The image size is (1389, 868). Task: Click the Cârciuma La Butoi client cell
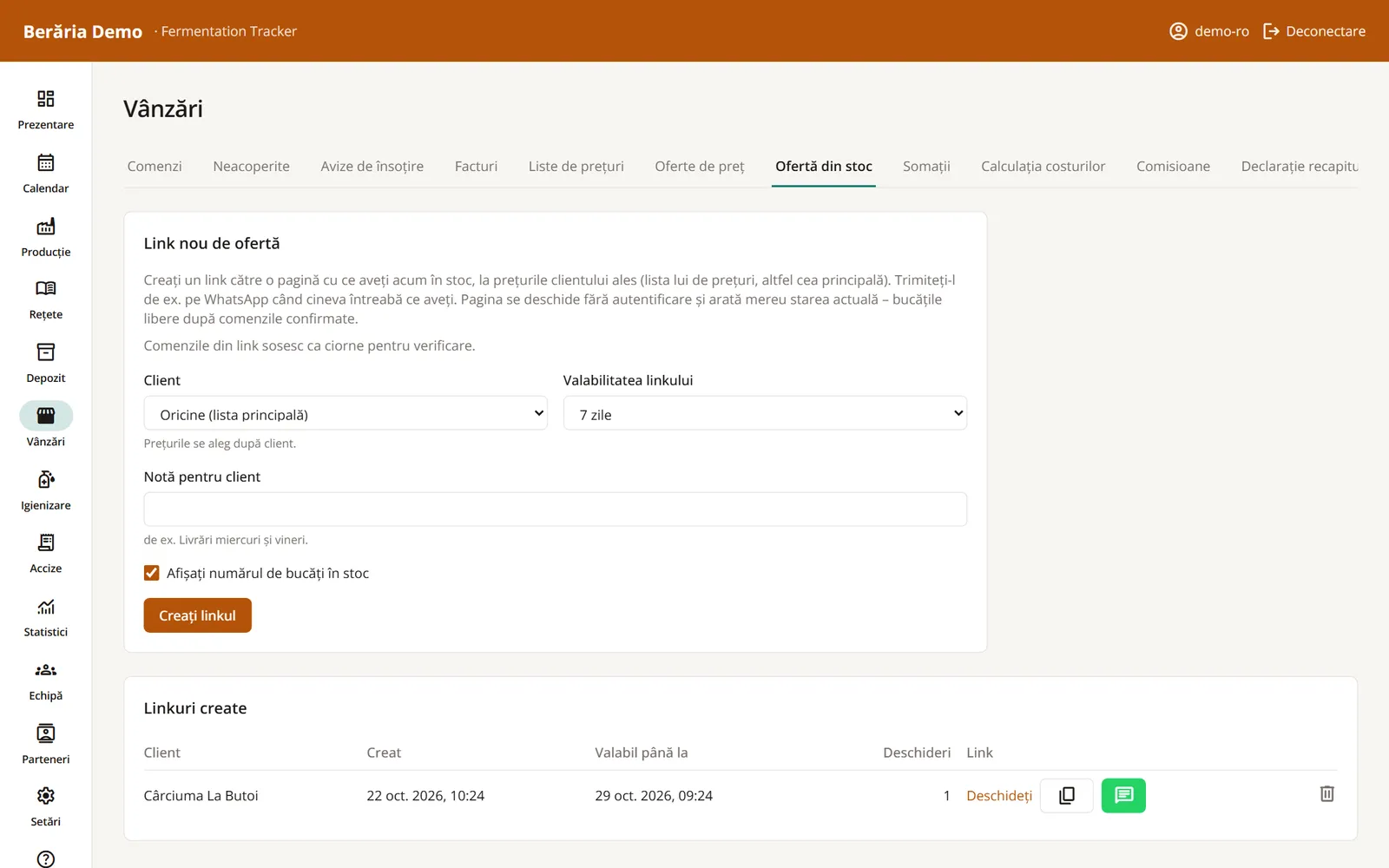(x=201, y=796)
